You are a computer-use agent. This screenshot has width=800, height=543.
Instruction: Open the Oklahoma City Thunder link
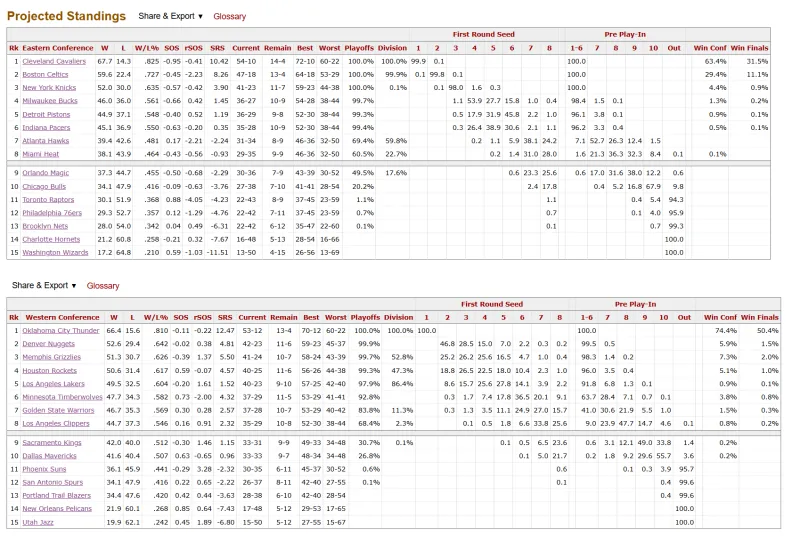coord(61,331)
